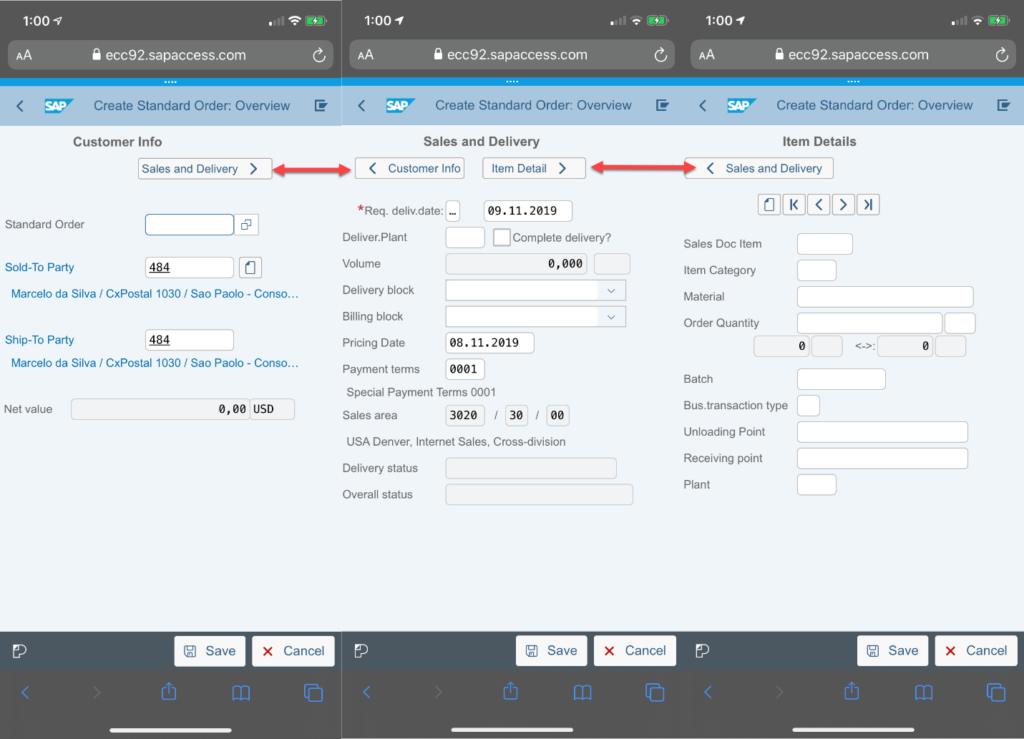This screenshot has width=1024, height=739.
Task: Toggle the SAP logo in the header bar
Action: coord(59,104)
